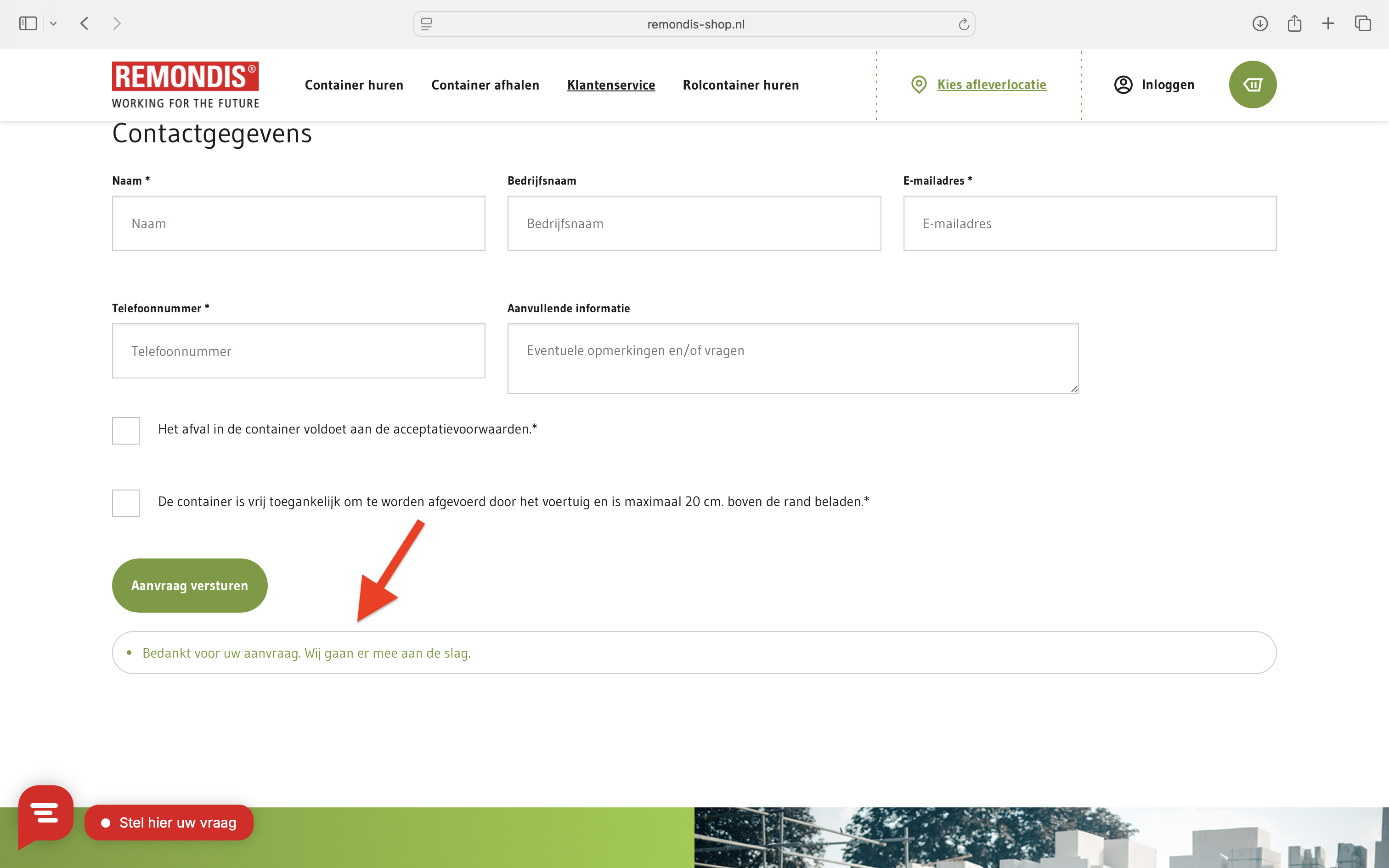Click the Aanvraag versturen button

(189, 585)
